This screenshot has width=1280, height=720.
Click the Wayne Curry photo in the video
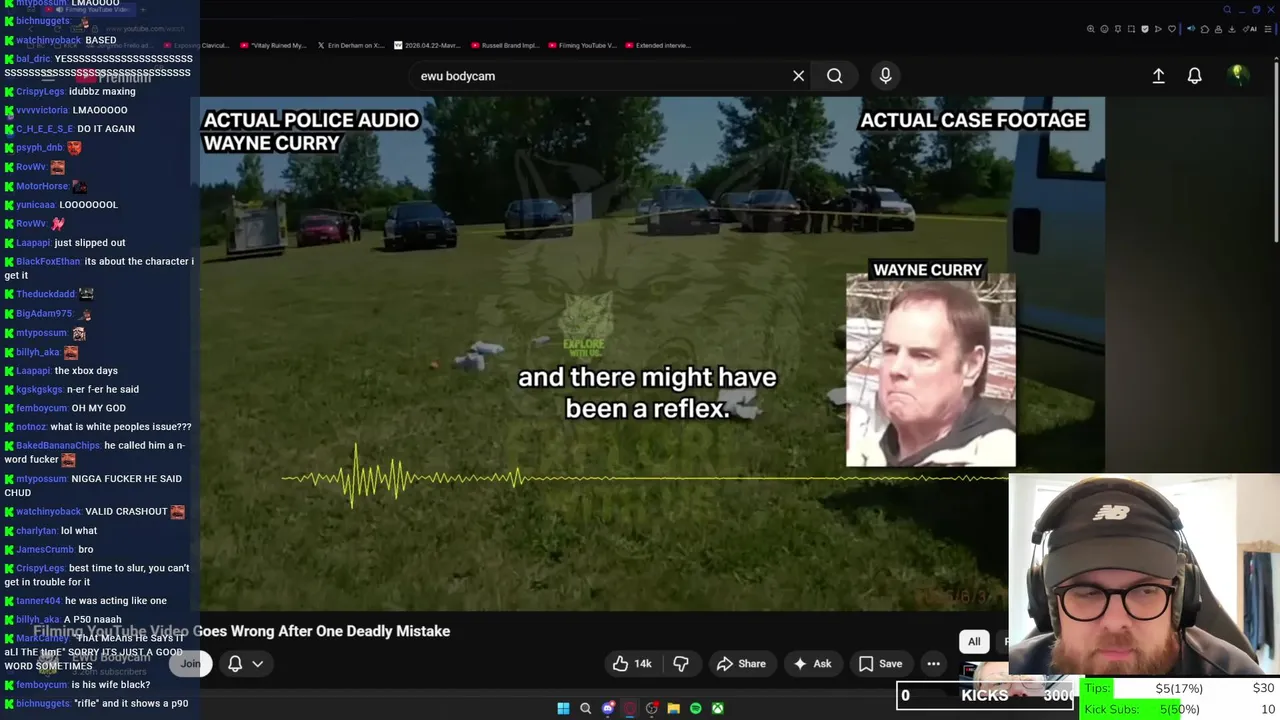[x=931, y=370]
